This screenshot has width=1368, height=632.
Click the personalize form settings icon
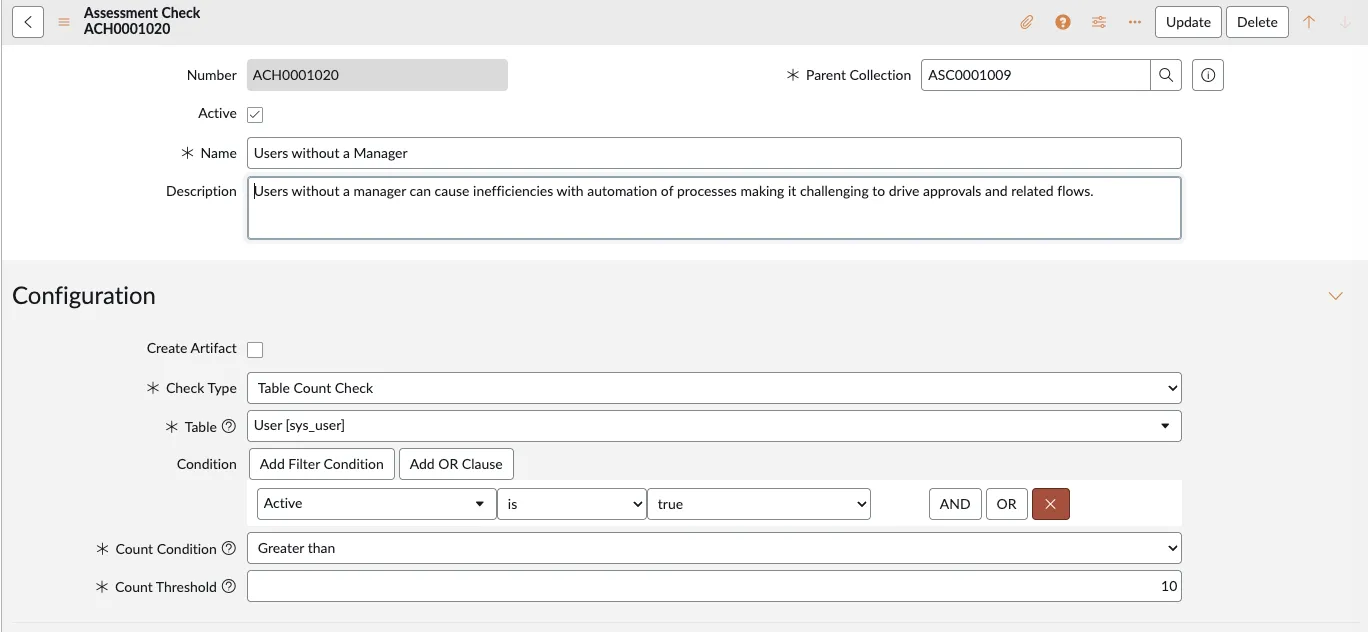pos(1099,22)
